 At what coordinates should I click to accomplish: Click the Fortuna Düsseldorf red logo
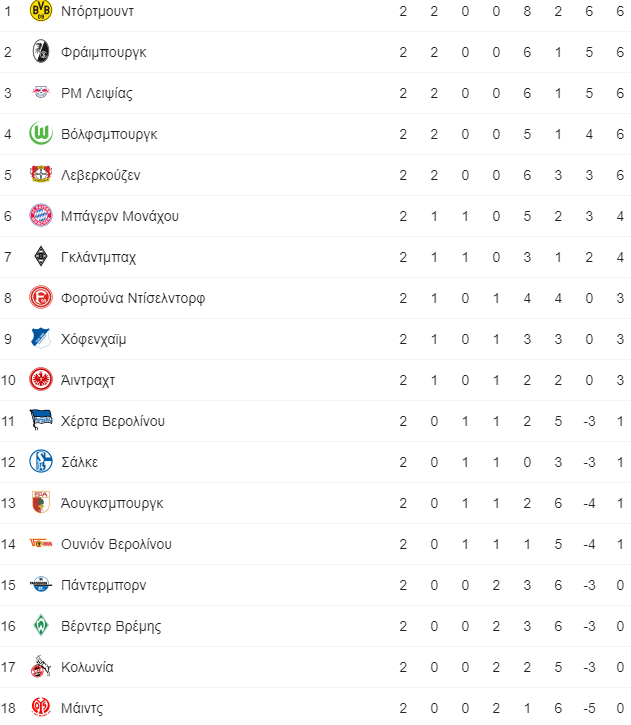point(41,297)
